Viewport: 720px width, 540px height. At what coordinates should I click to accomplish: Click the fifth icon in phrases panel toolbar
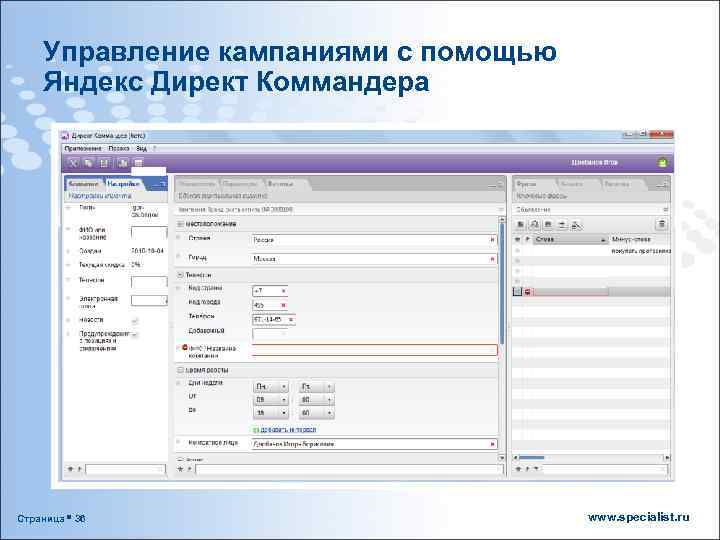[576, 225]
